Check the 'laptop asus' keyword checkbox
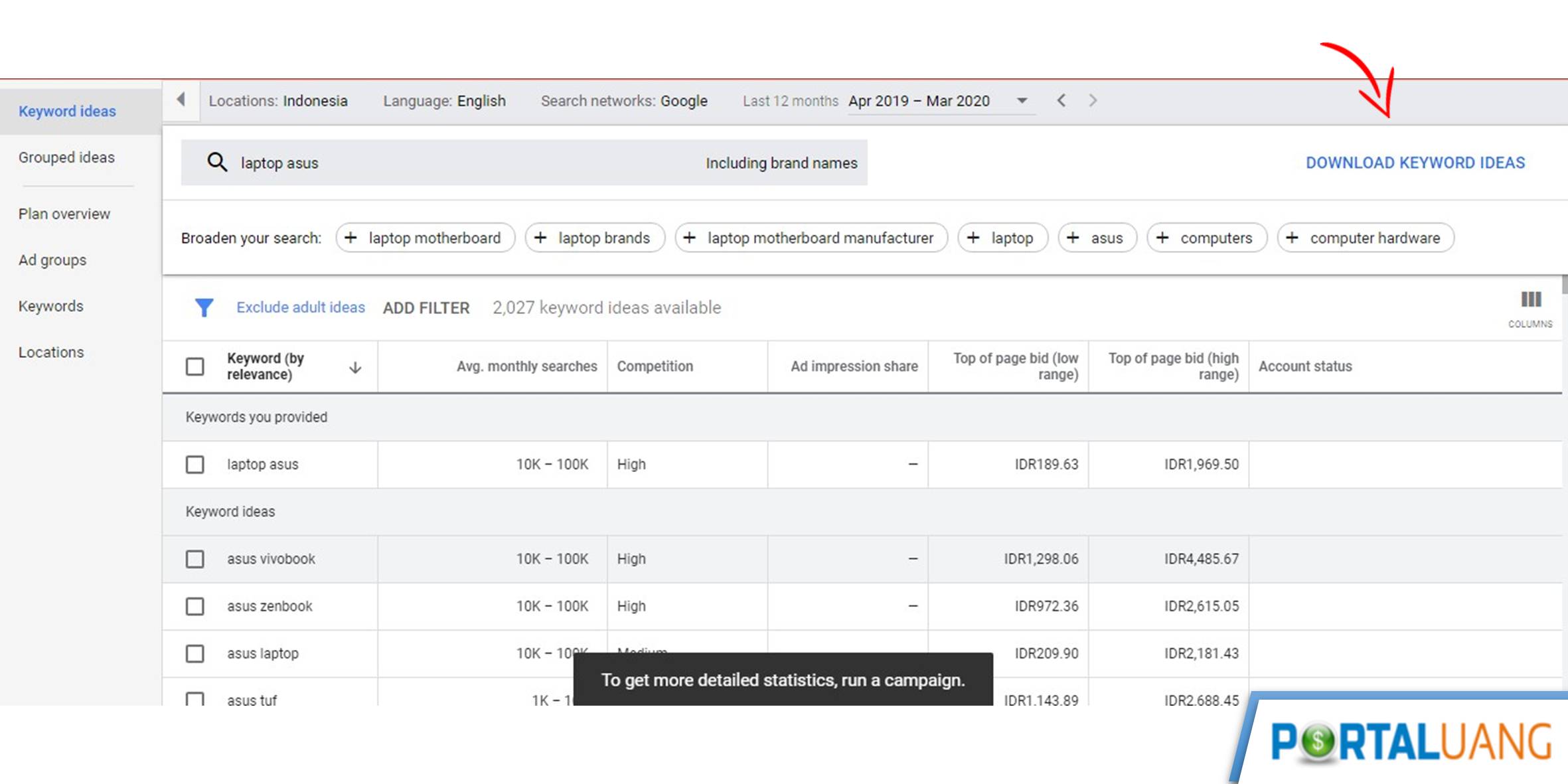 pyautogui.click(x=195, y=464)
